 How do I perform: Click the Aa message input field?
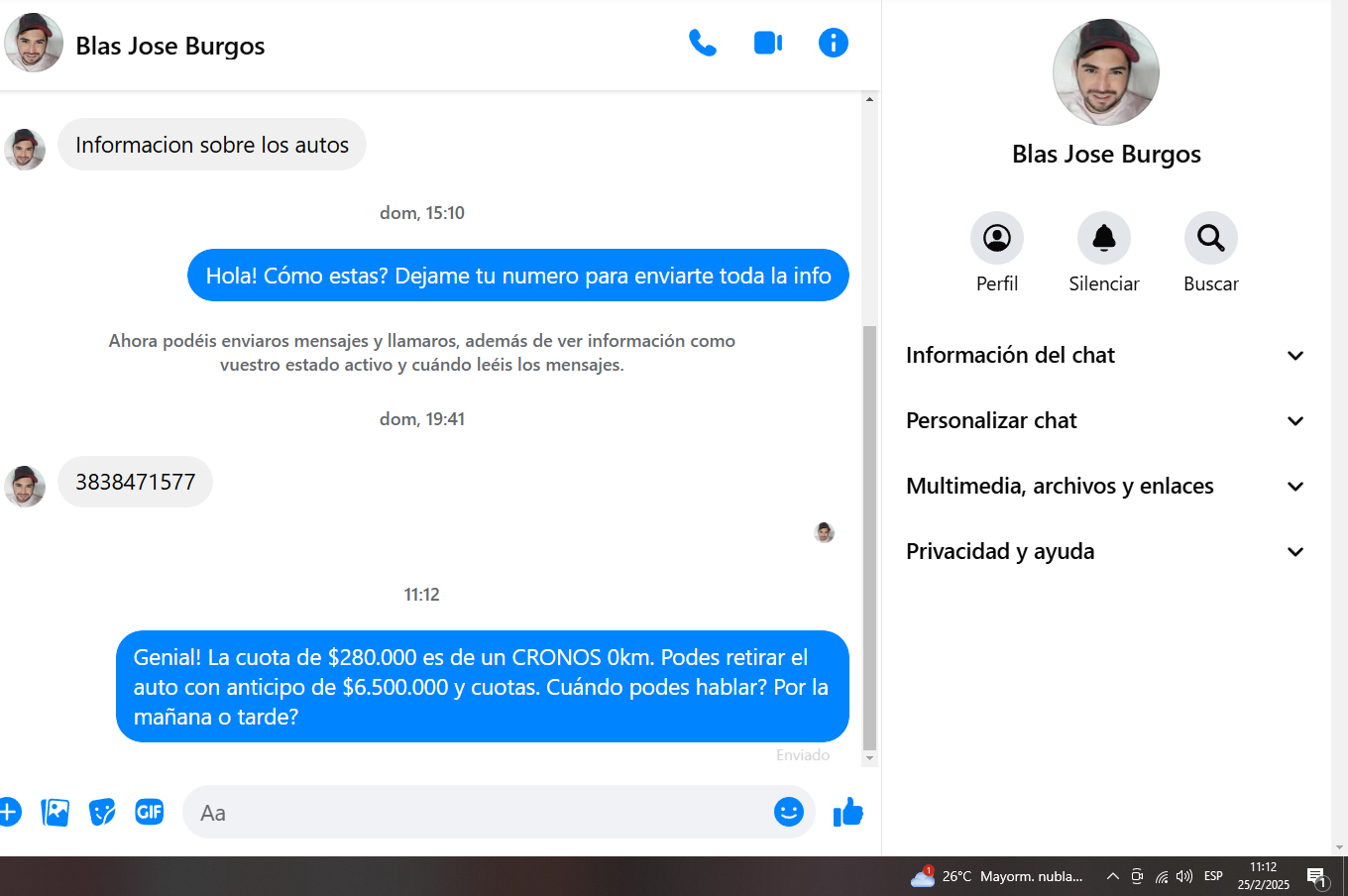click(x=476, y=813)
